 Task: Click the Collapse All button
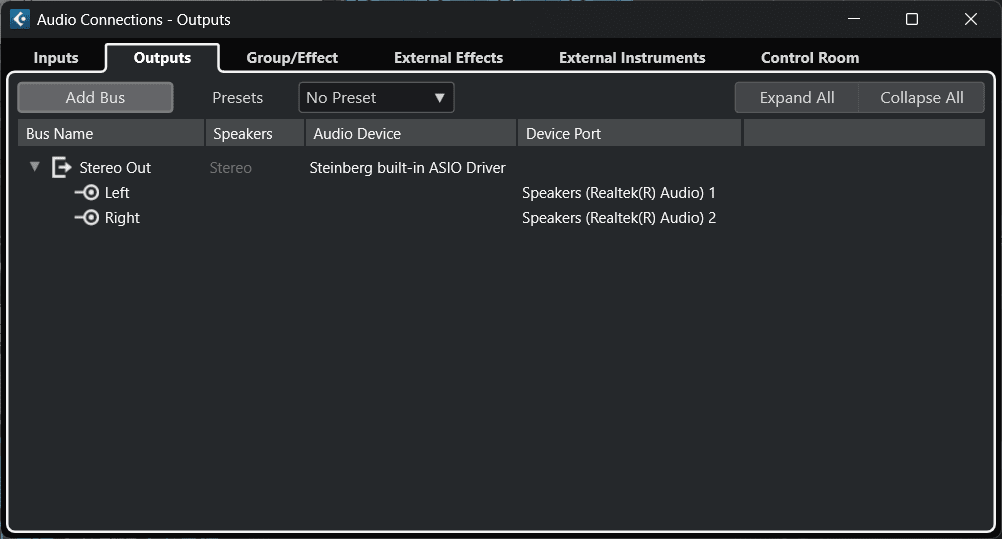[x=921, y=98]
